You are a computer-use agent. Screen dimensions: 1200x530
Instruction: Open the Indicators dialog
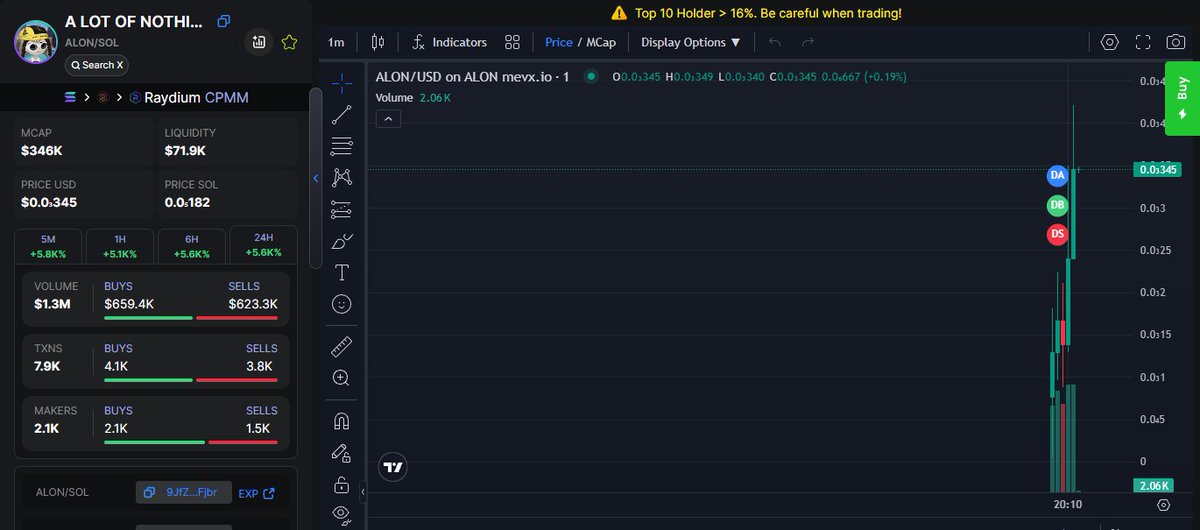click(x=449, y=42)
